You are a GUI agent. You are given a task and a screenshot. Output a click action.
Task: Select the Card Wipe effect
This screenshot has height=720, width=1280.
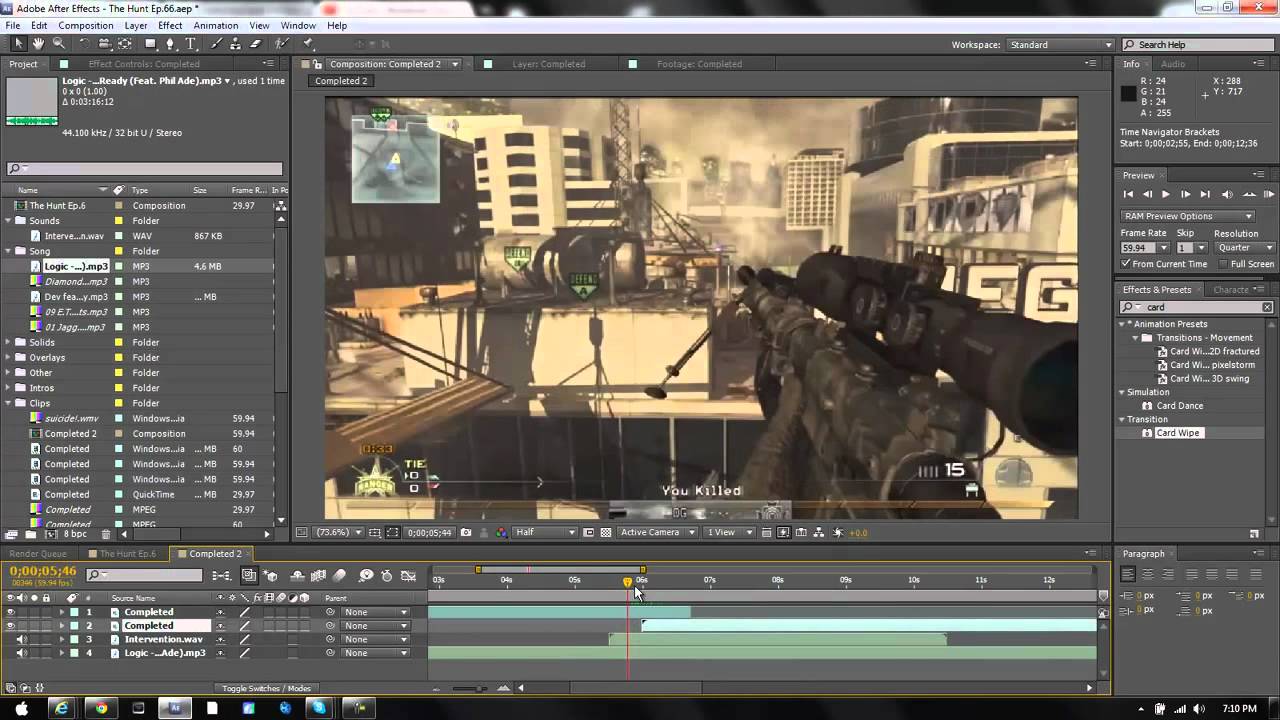(x=1177, y=433)
